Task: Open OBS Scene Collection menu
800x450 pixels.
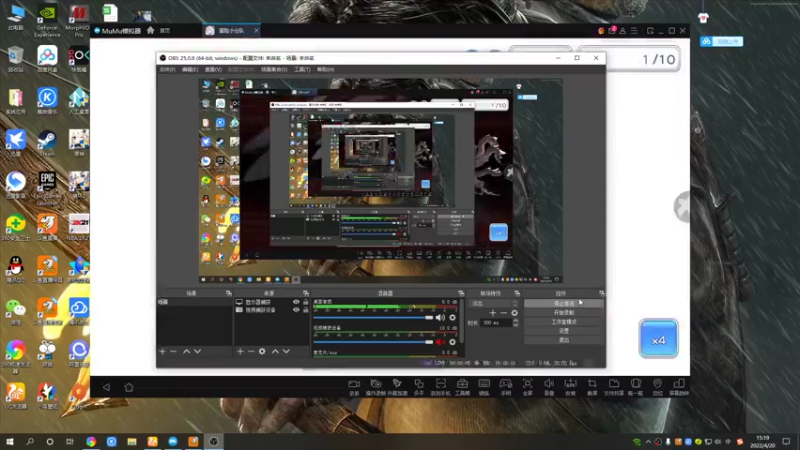Action: (x=274, y=69)
